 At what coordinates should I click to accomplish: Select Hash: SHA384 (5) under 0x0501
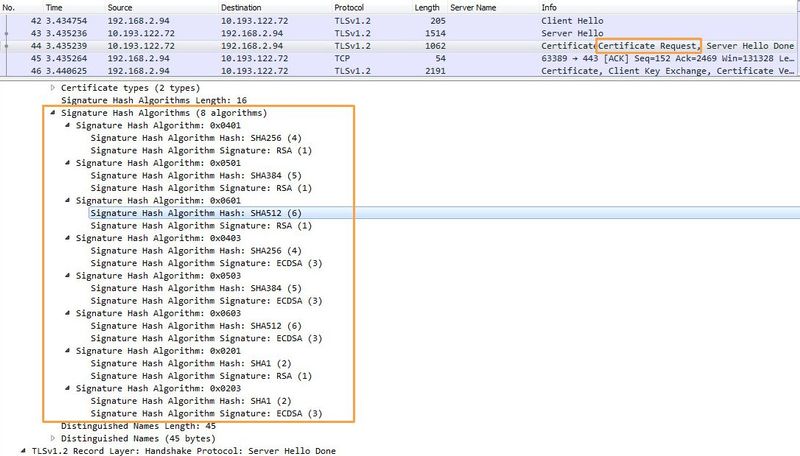[196, 175]
